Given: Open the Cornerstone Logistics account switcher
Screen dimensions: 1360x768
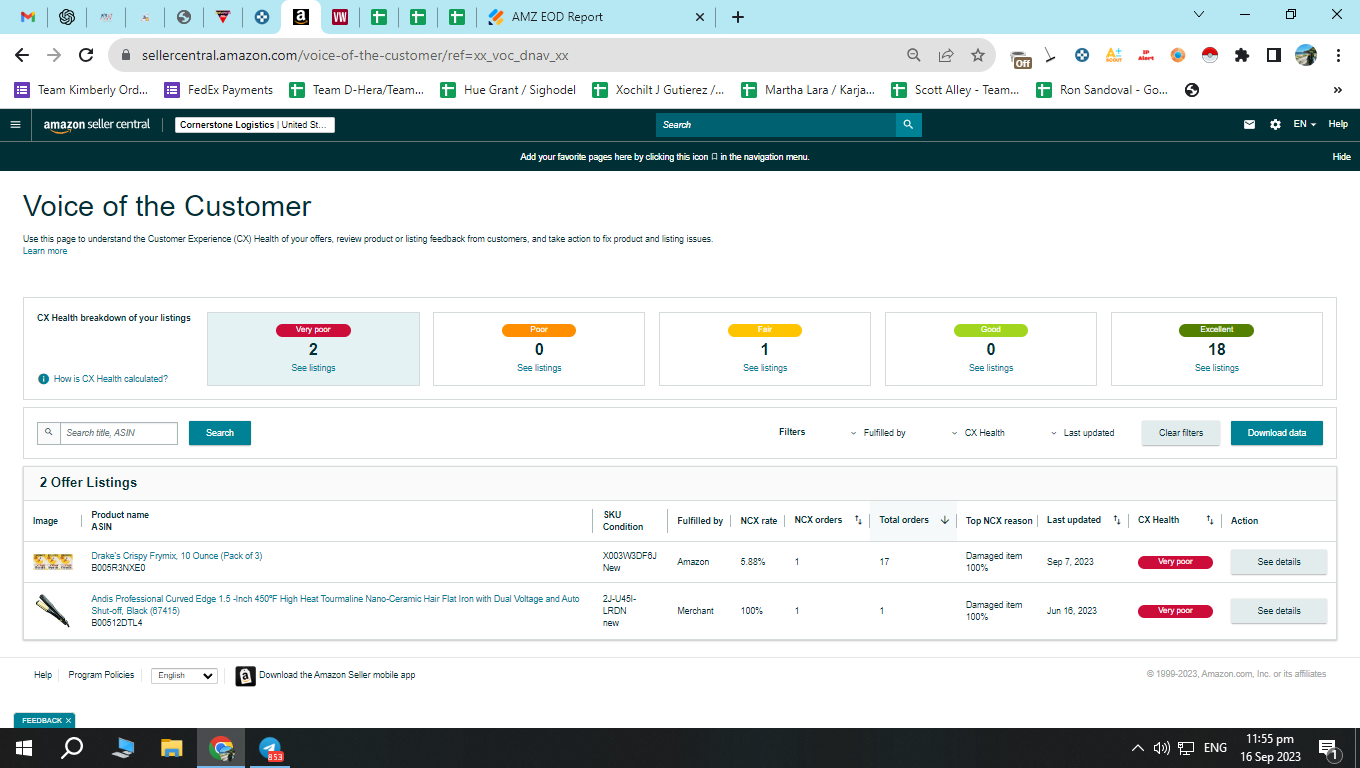Looking at the screenshot, I should tap(255, 125).
